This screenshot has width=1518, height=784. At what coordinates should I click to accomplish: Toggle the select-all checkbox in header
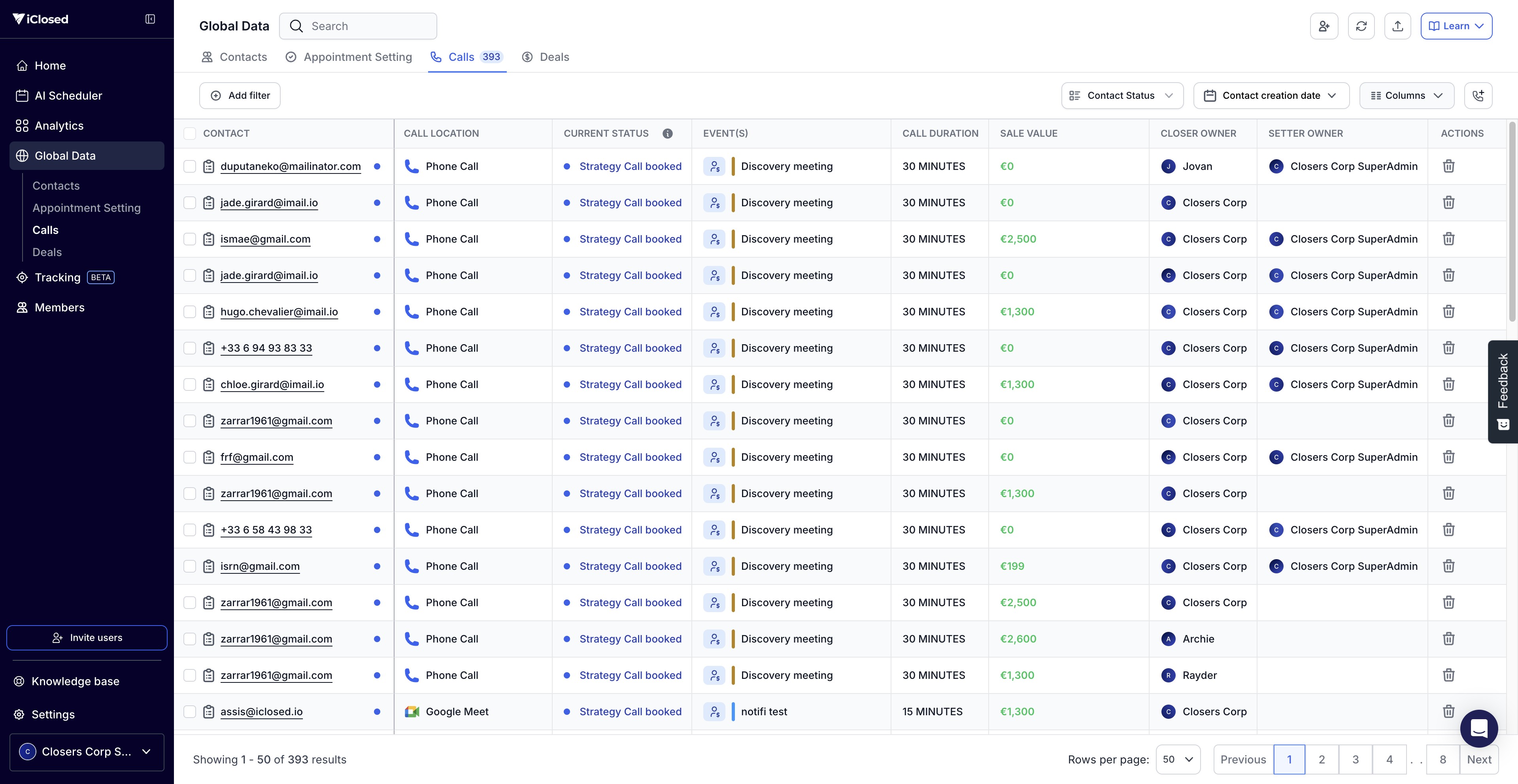[x=190, y=134]
